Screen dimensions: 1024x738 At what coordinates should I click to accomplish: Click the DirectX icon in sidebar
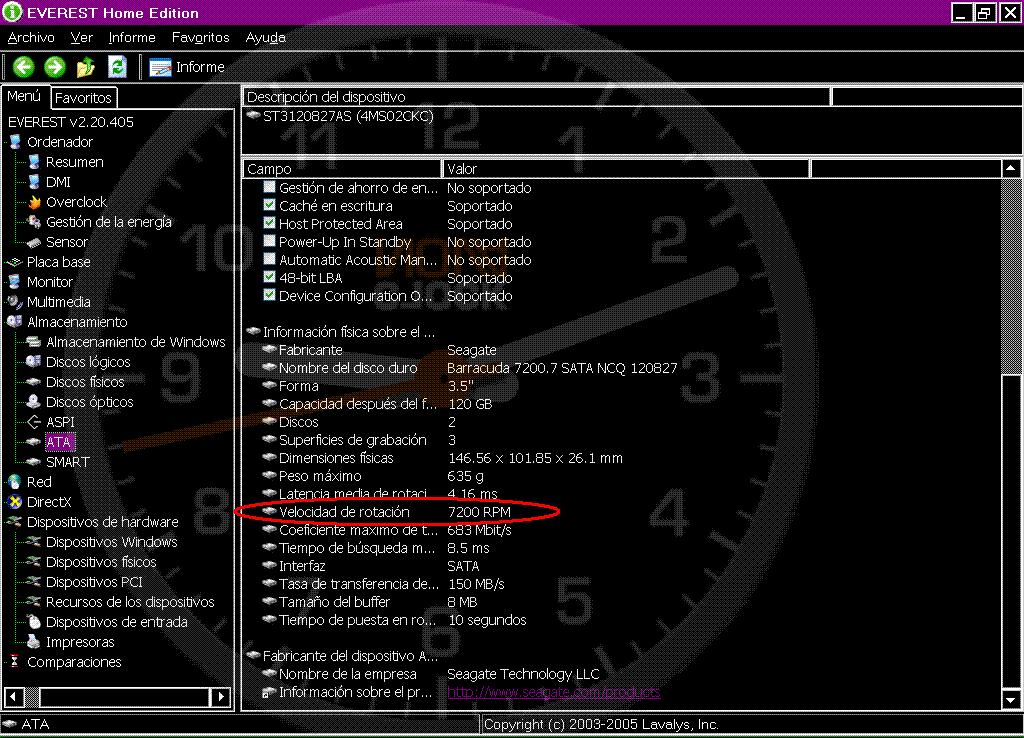pyautogui.click(x=14, y=502)
